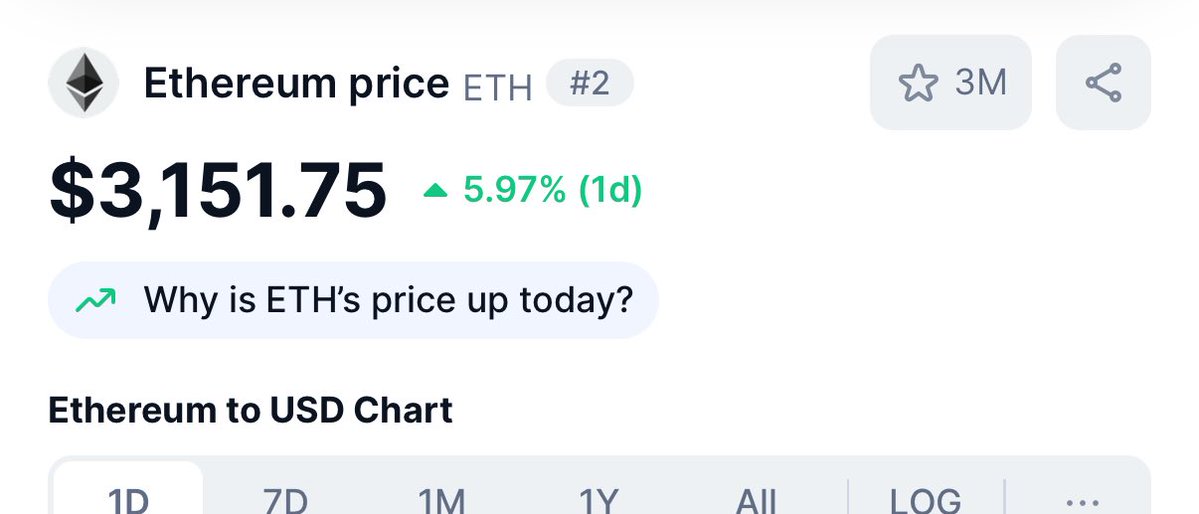Open "Why is ETH's price up today?"

click(x=353, y=300)
